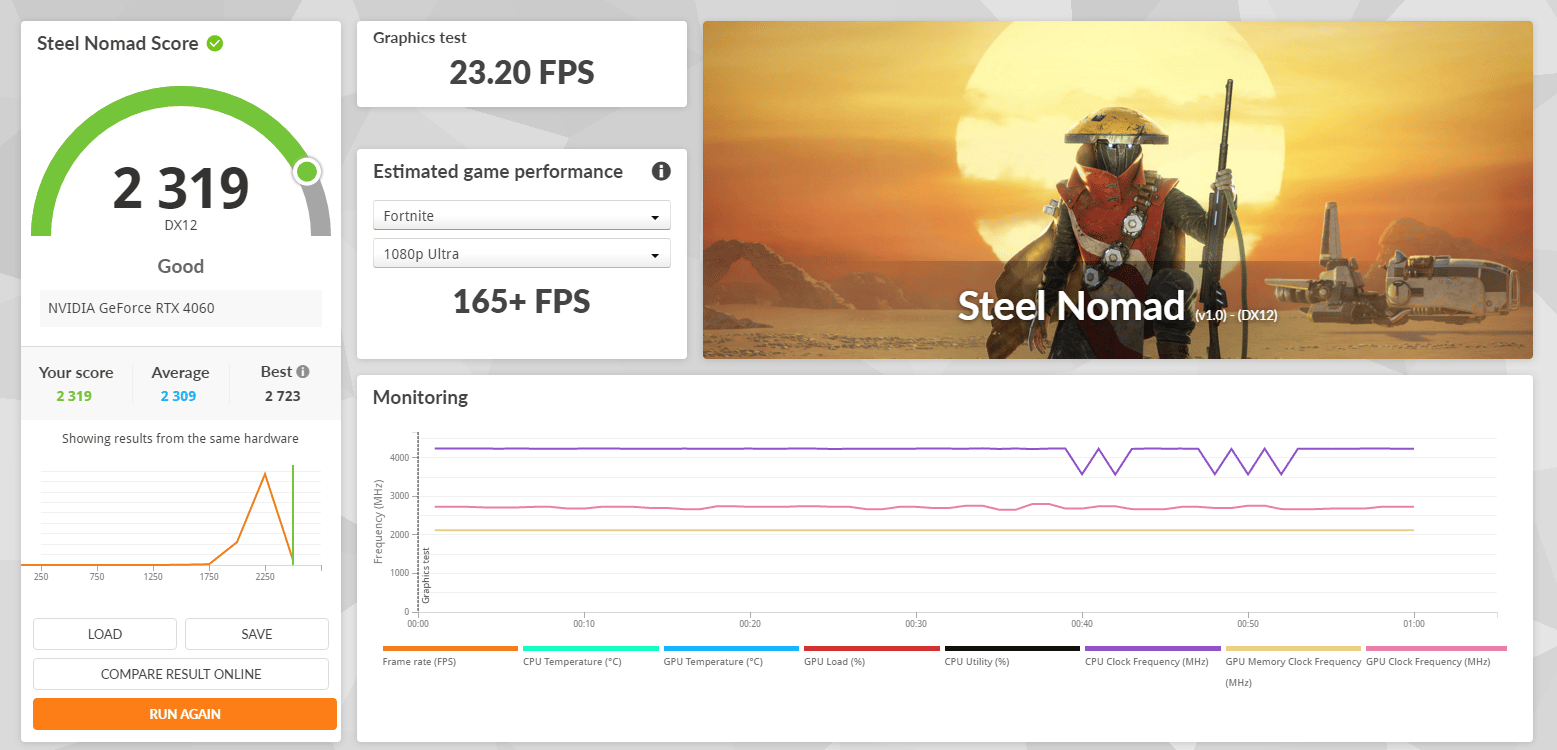The height and width of the screenshot is (750, 1557).
Task: Click 'Showing results from the same hardware' text
Action: [180, 438]
